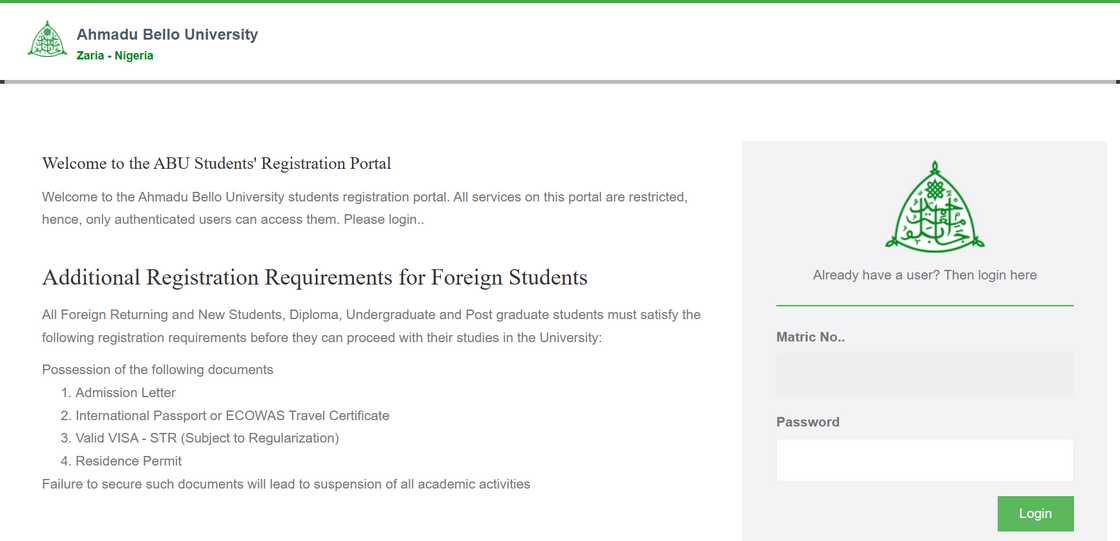Select the Residence Permit list item
Viewport: 1120px width, 541px height.
pos(128,461)
